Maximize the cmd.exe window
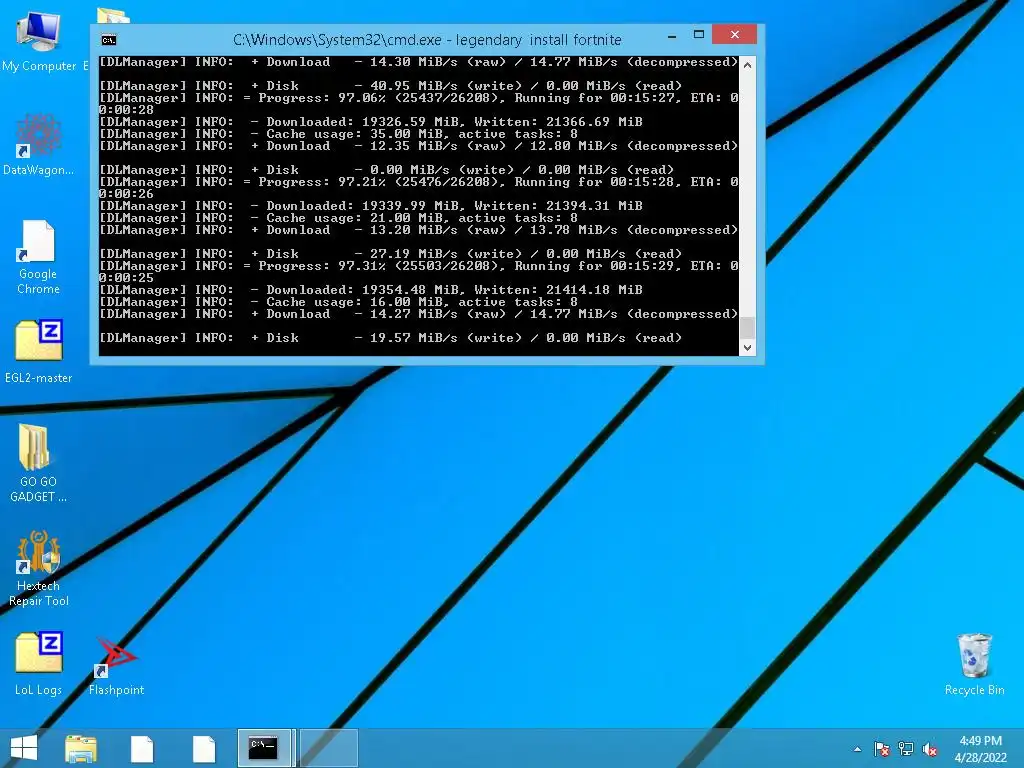Image resolution: width=1024 pixels, height=768 pixels. pyautogui.click(x=699, y=35)
